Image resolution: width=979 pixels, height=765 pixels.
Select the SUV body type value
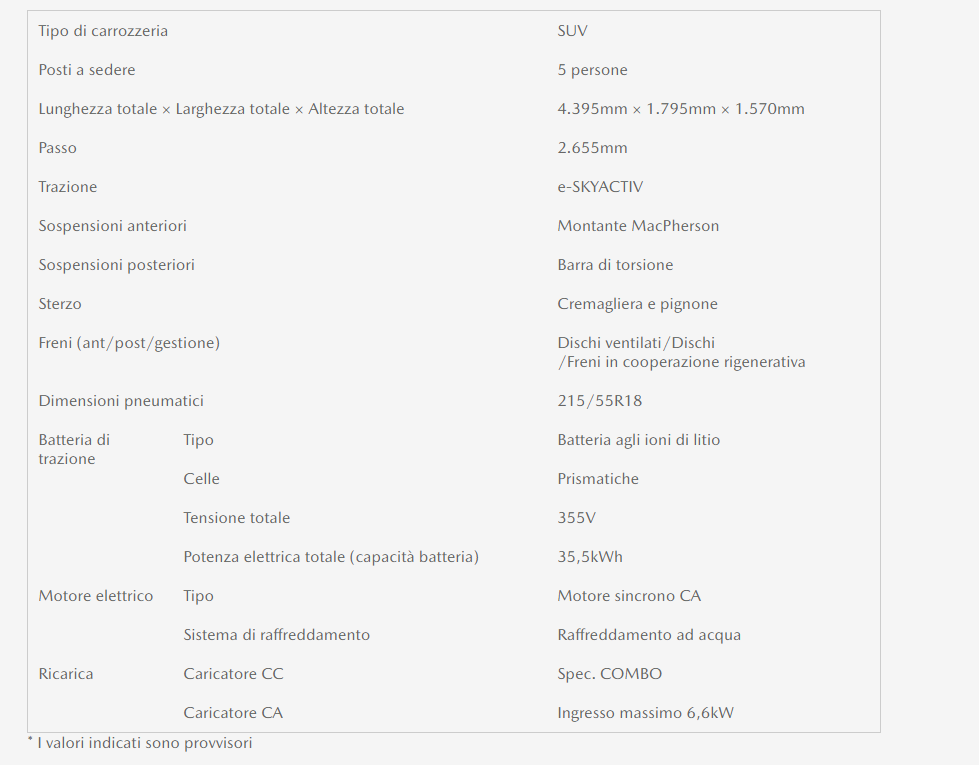coord(572,31)
